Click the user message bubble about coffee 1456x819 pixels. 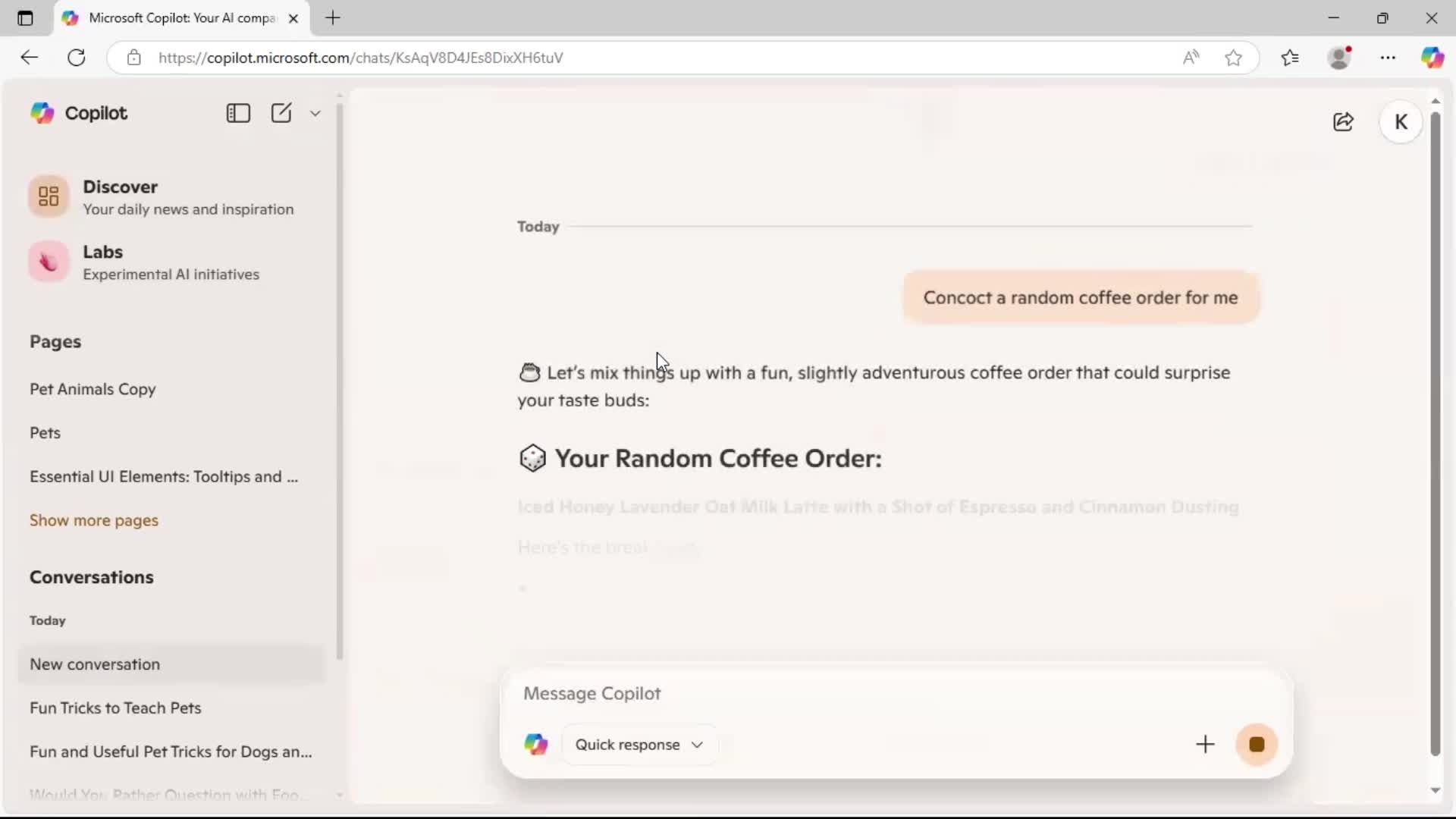[1081, 298]
